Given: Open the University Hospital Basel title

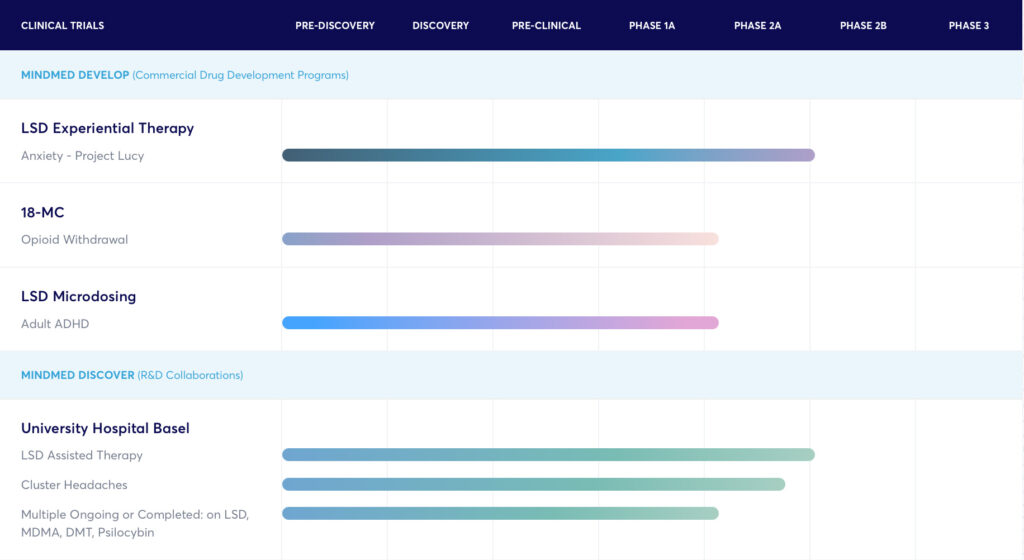Looking at the screenshot, I should (x=105, y=428).
